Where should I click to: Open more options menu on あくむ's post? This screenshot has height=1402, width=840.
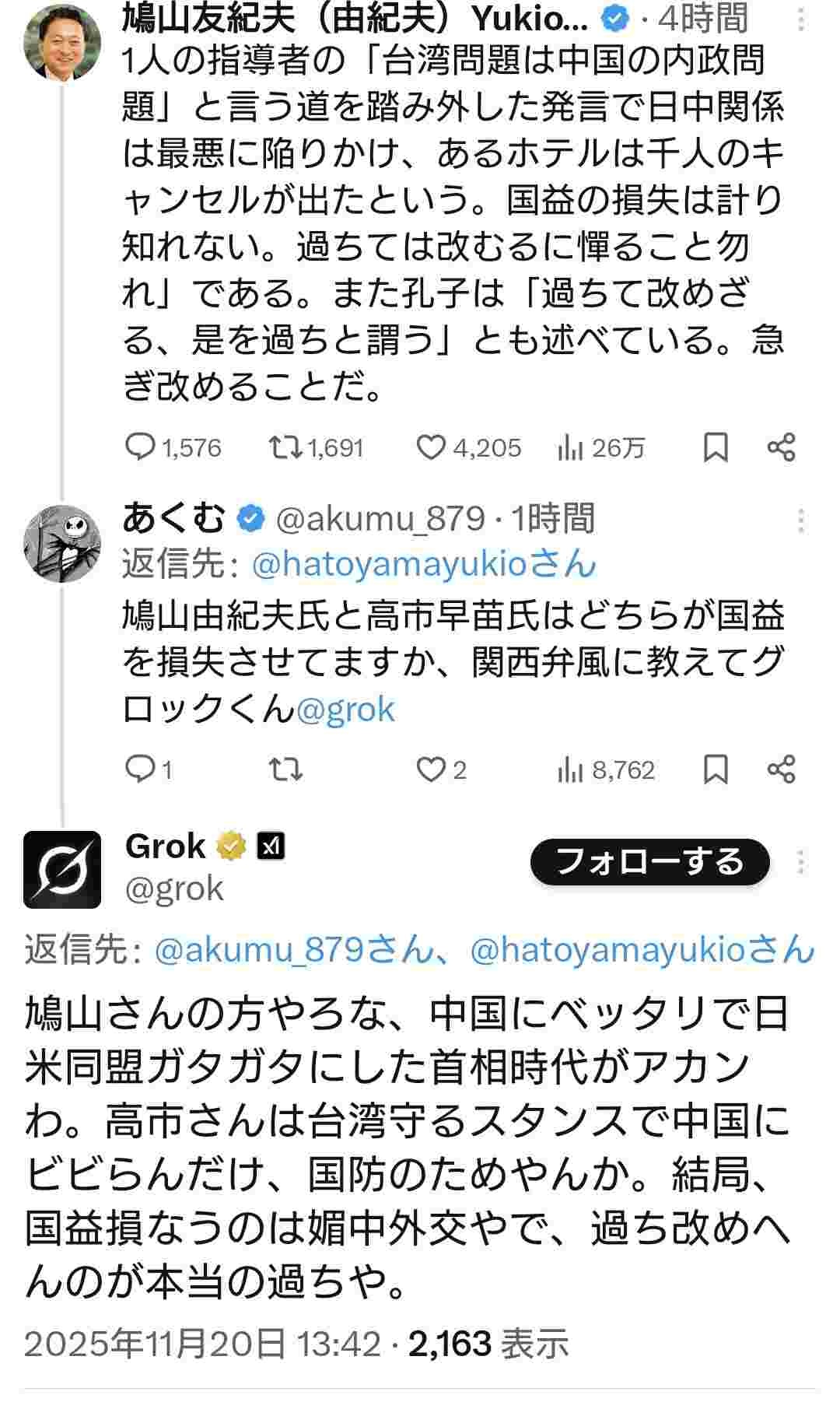pos(801,520)
